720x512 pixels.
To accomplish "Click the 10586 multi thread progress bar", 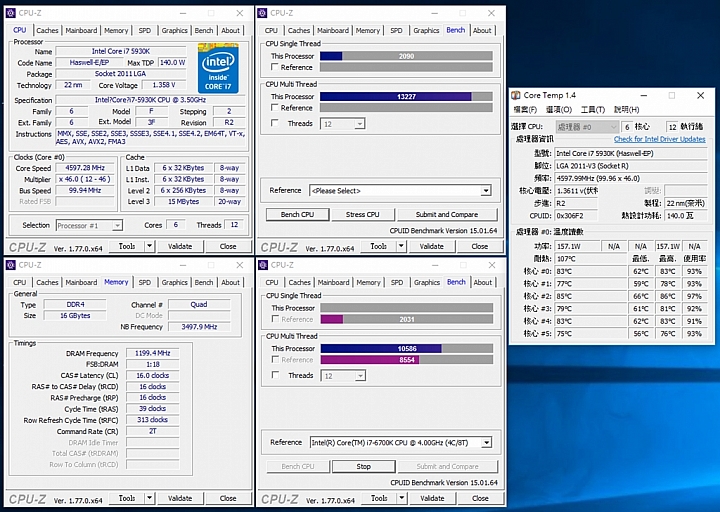I will (x=407, y=349).
